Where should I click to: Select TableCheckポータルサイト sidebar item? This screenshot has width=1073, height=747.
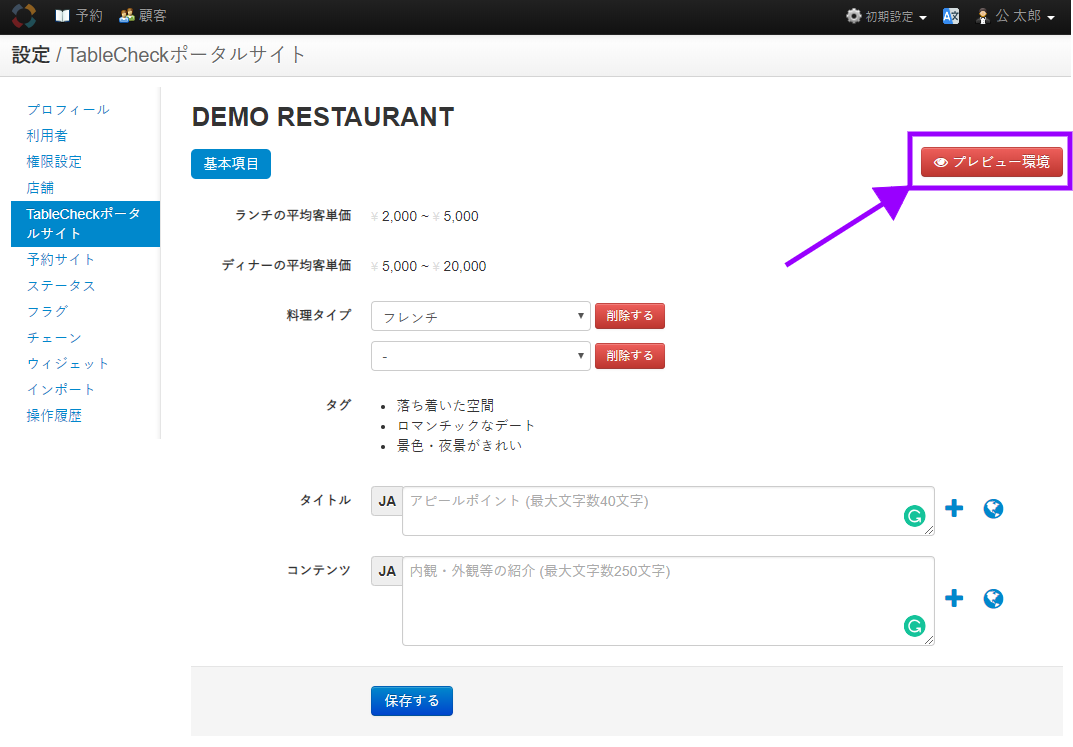[x=86, y=224]
